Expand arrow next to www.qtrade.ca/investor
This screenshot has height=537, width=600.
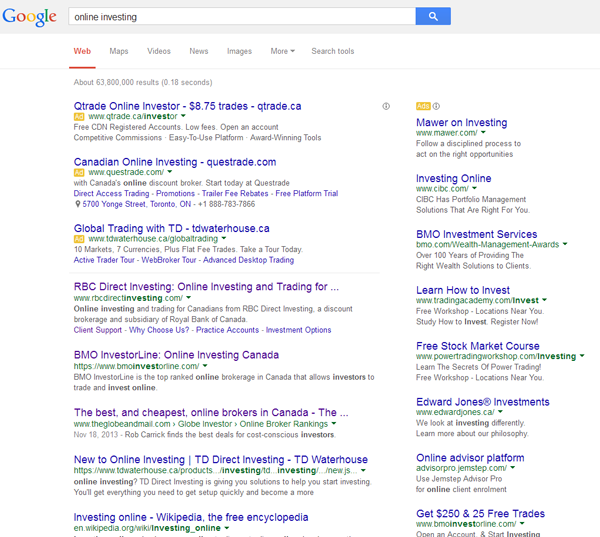pos(183,116)
